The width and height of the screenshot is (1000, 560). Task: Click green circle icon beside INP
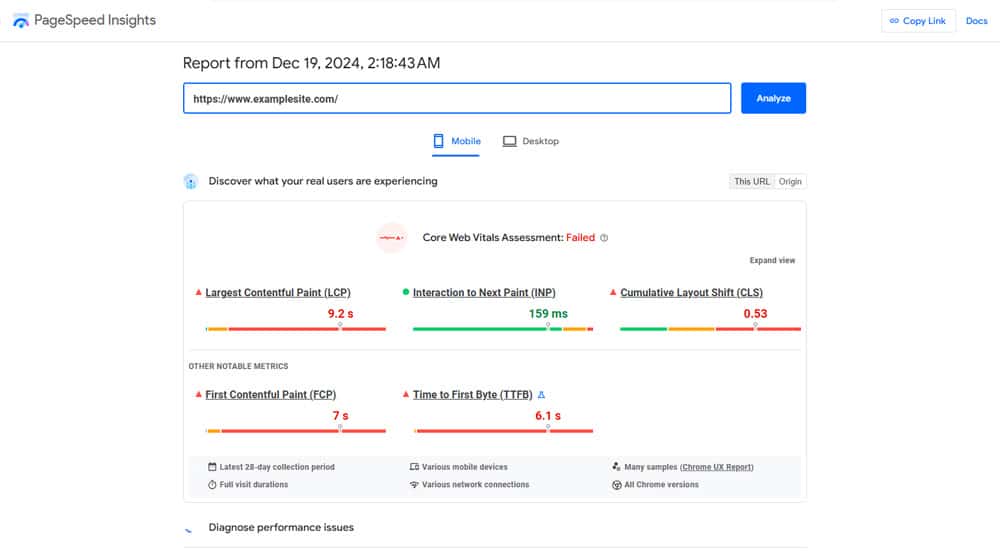(x=406, y=292)
